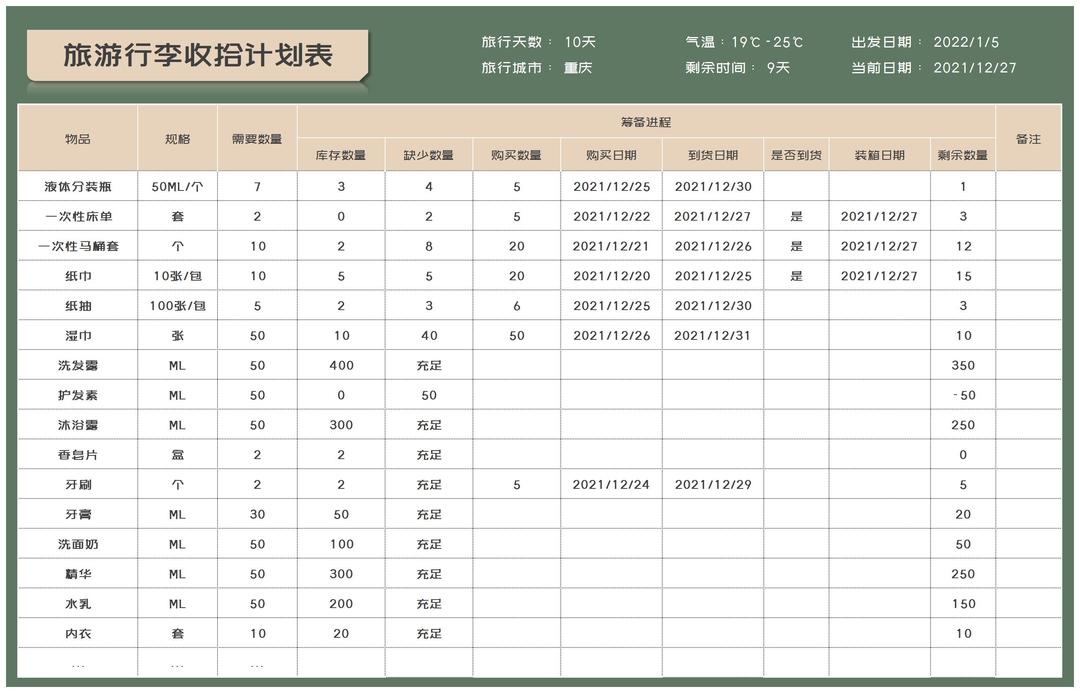This screenshot has height=693, width=1080.
Task: Click remaining quantity 12 in 一次性马桶套 row
Action: coord(963,246)
